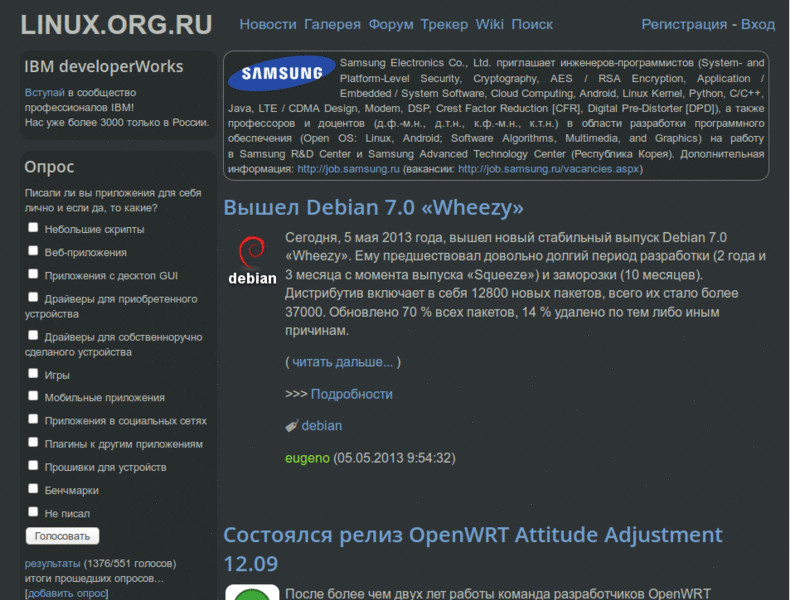
Task: Click the 'Опрос' poll heading
Action: click(x=49, y=167)
